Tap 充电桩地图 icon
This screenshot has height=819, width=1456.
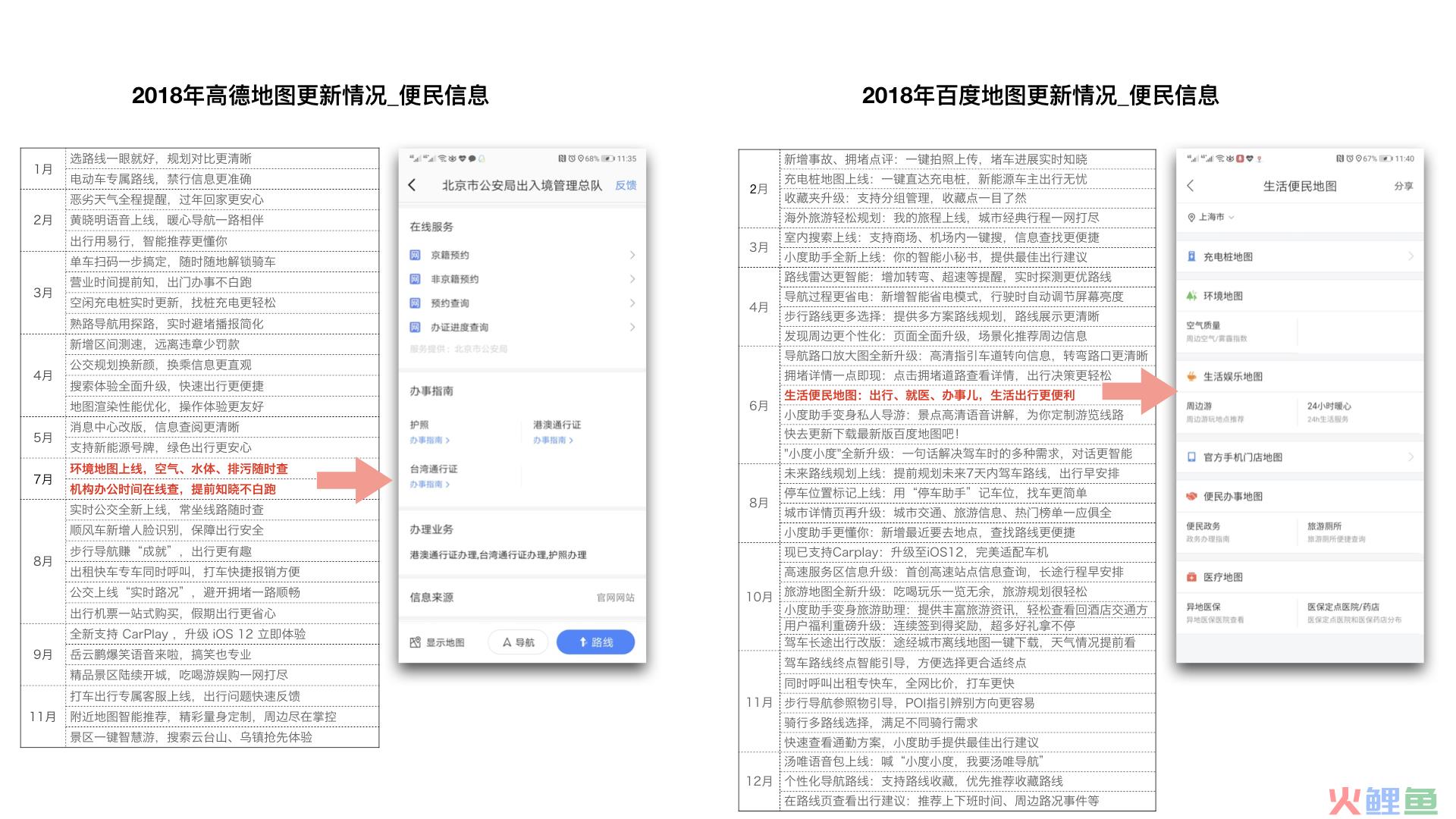[x=1191, y=256]
